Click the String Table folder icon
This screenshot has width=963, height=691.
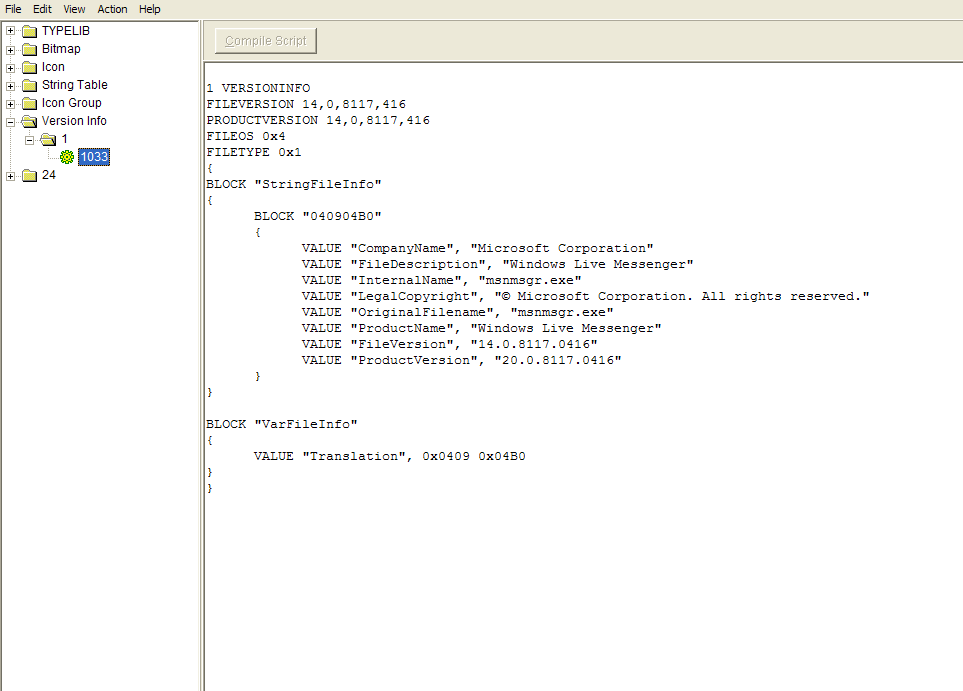point(29,85)
